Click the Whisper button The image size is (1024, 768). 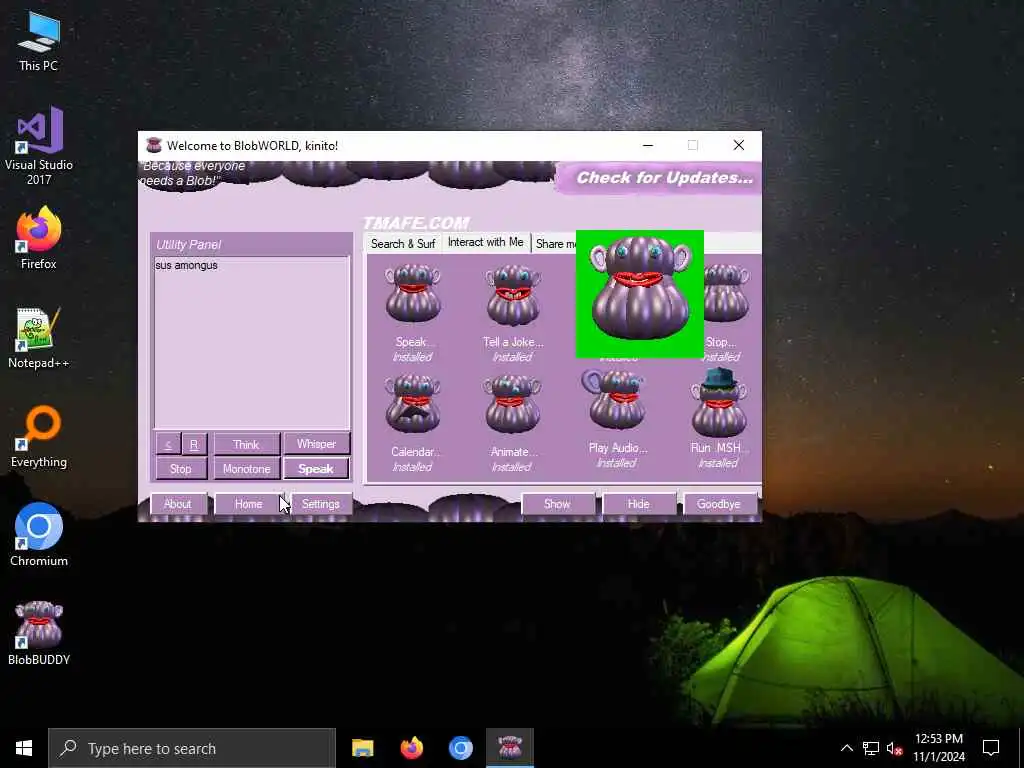pyautogui.click(x=316, y=444)
